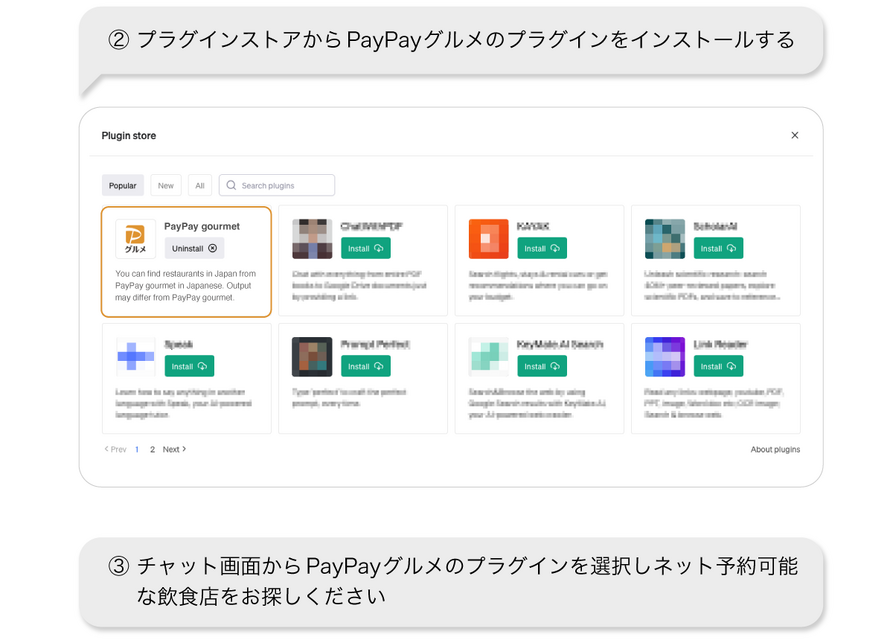Close the Plugin store dialog
The width and height of the screenshot is (893, 640).
[795, 136]
